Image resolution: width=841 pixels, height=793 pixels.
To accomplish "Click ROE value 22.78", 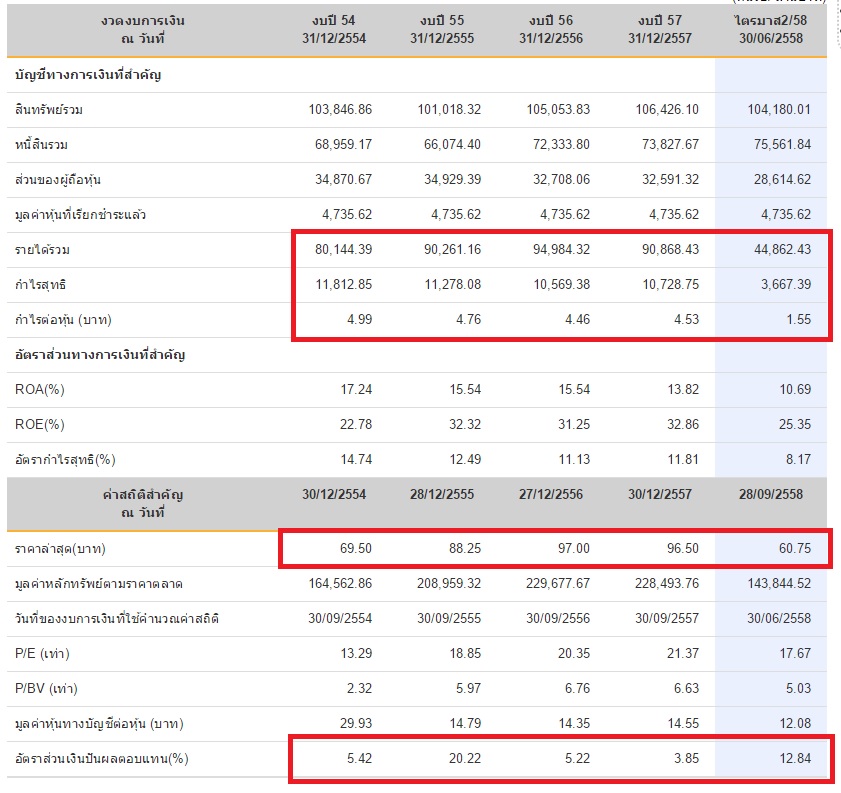I will tap(356, 425).
